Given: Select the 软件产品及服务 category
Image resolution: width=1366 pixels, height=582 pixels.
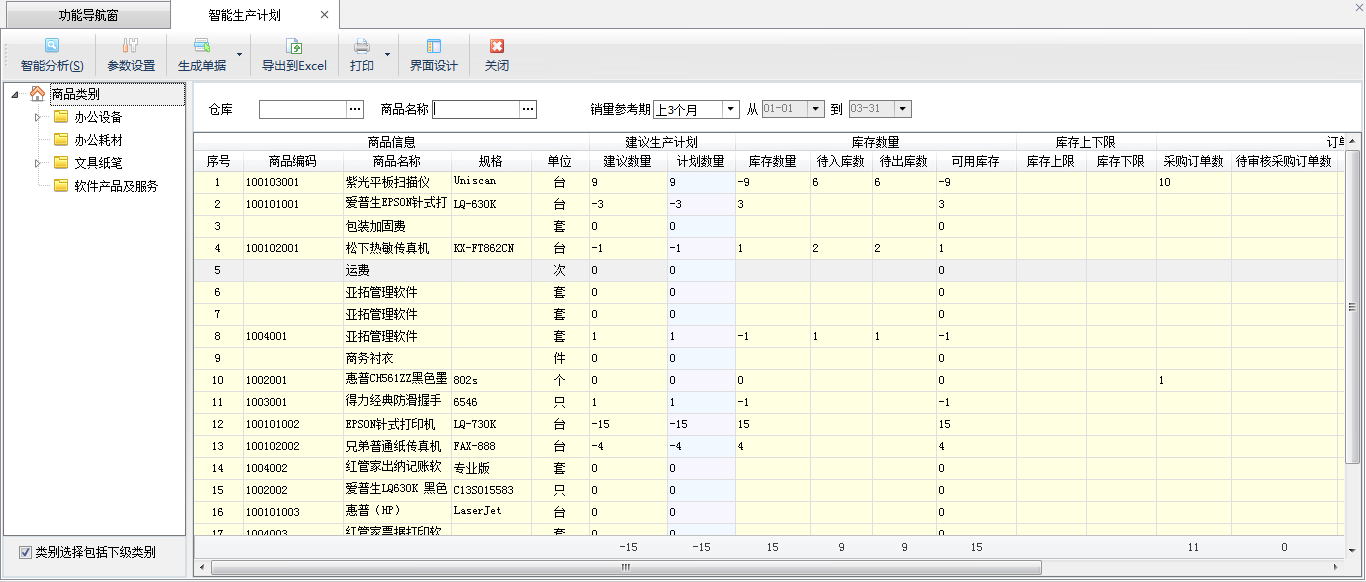Looking at the screenshot, I should (x=116, y=186).
